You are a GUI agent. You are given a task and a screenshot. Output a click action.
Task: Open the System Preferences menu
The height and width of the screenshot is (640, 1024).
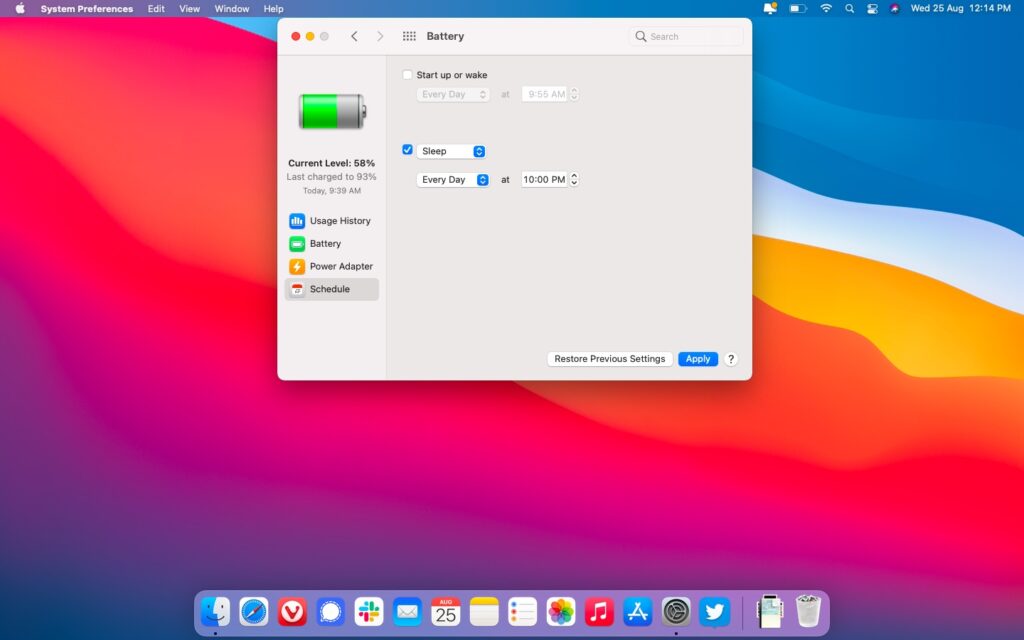(88, 9)
